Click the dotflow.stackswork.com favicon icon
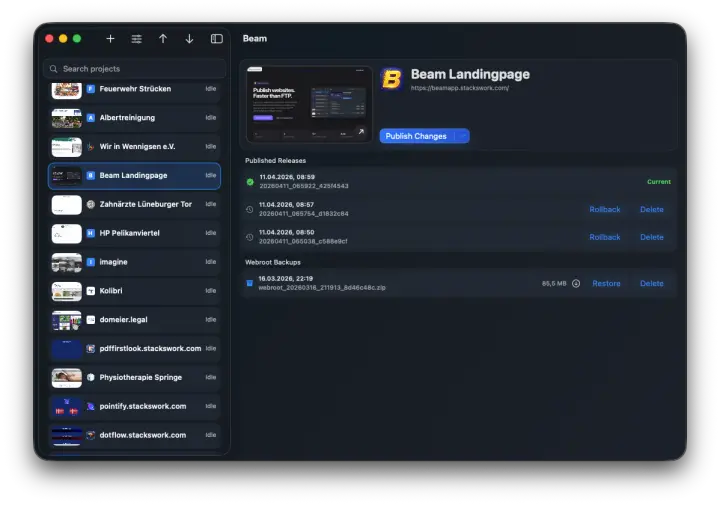720x505 pixels. tap(91, 436)
